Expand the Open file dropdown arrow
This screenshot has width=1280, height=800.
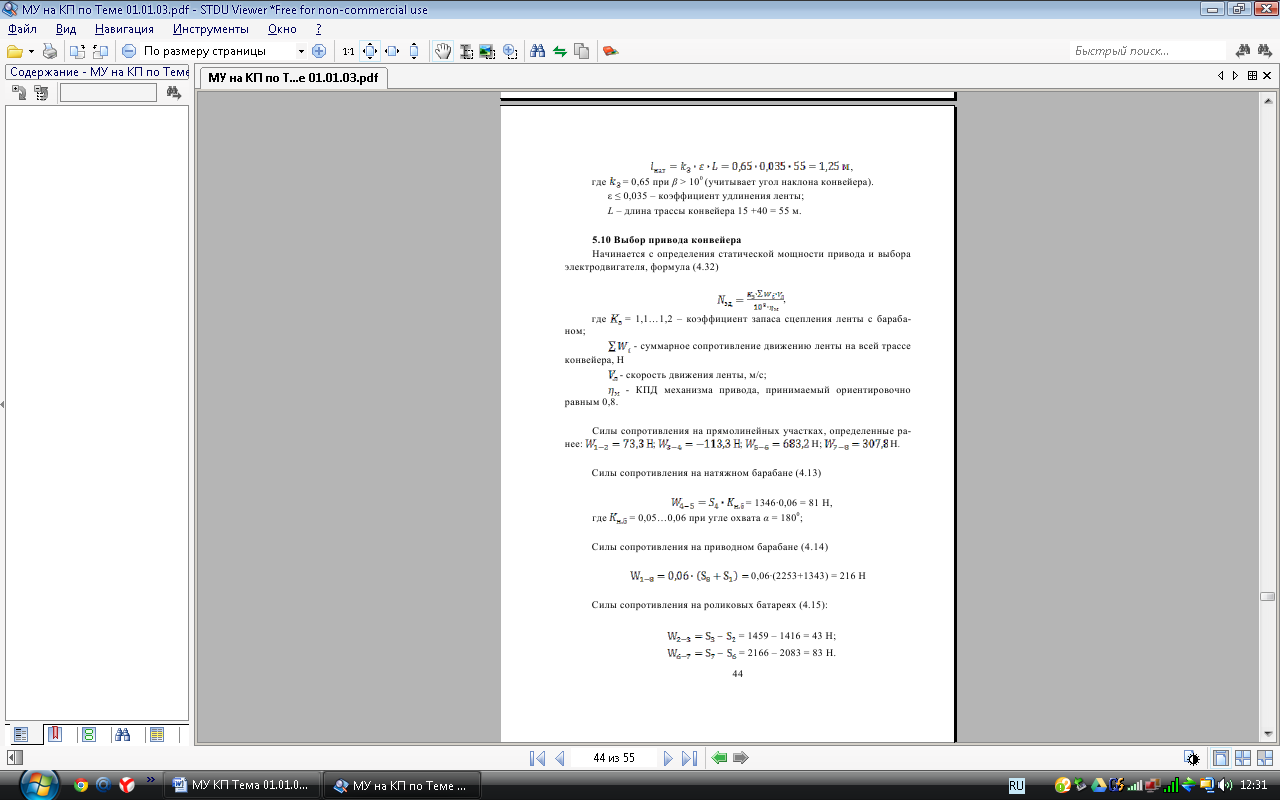click(x=31, y=51)
